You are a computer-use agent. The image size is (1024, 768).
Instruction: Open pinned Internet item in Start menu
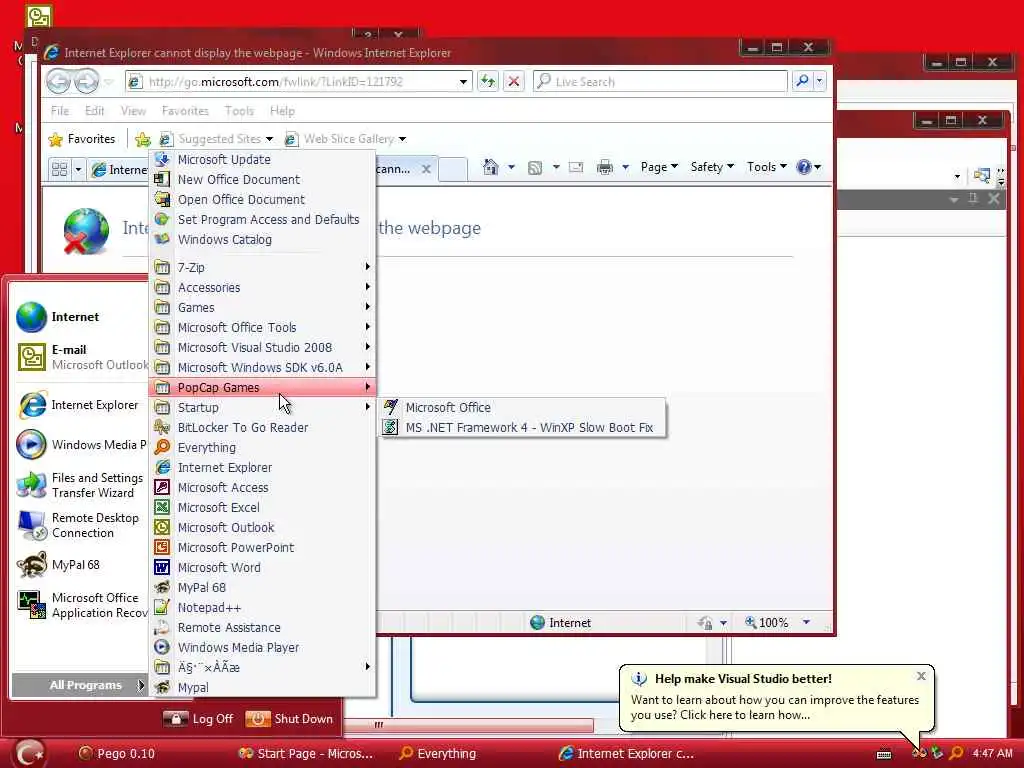point(80,317)
